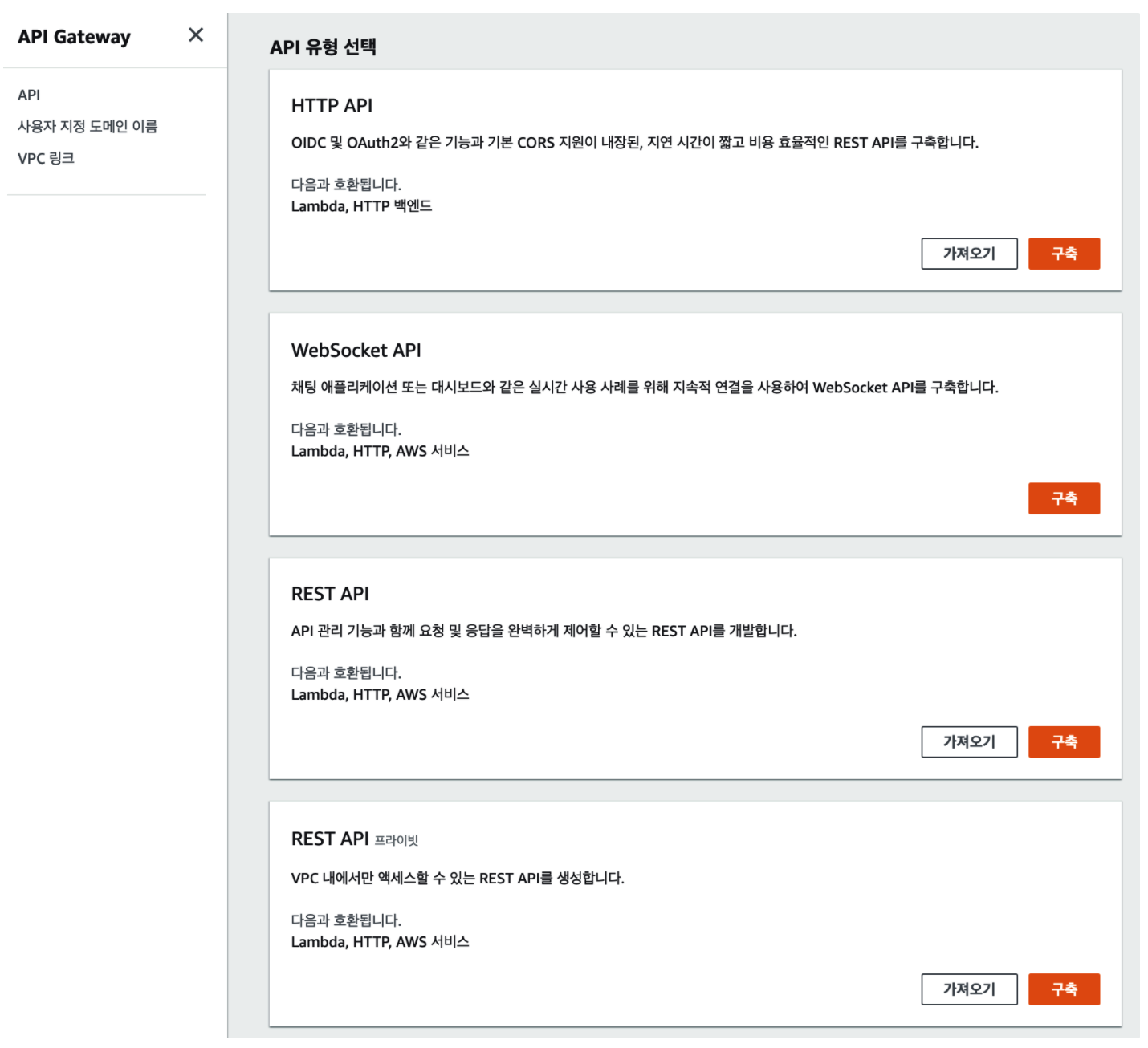Click 다음과 호환됩니다 in the HTTP API card

(346, 185)
